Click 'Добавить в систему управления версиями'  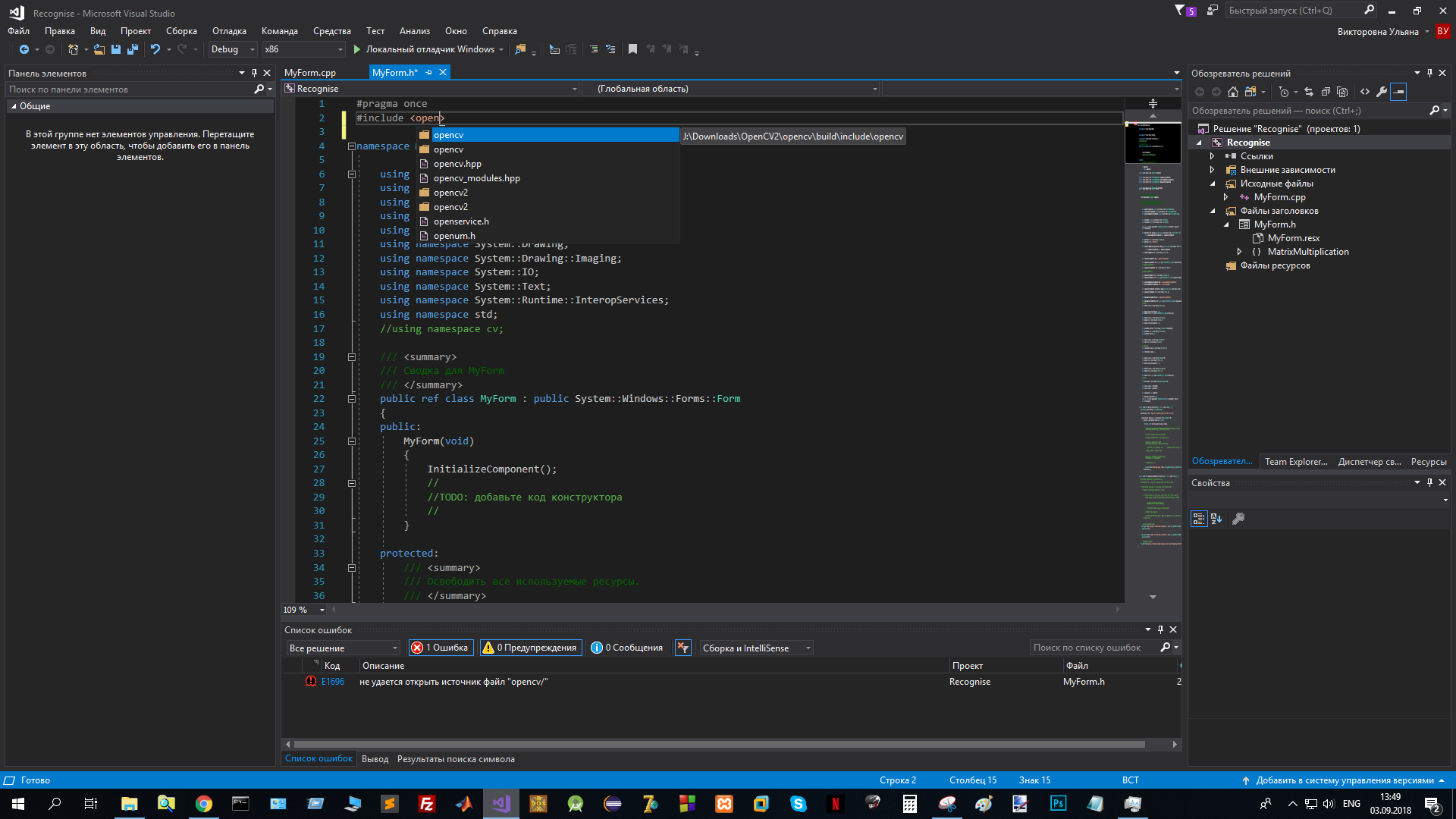click(1344, 780)
